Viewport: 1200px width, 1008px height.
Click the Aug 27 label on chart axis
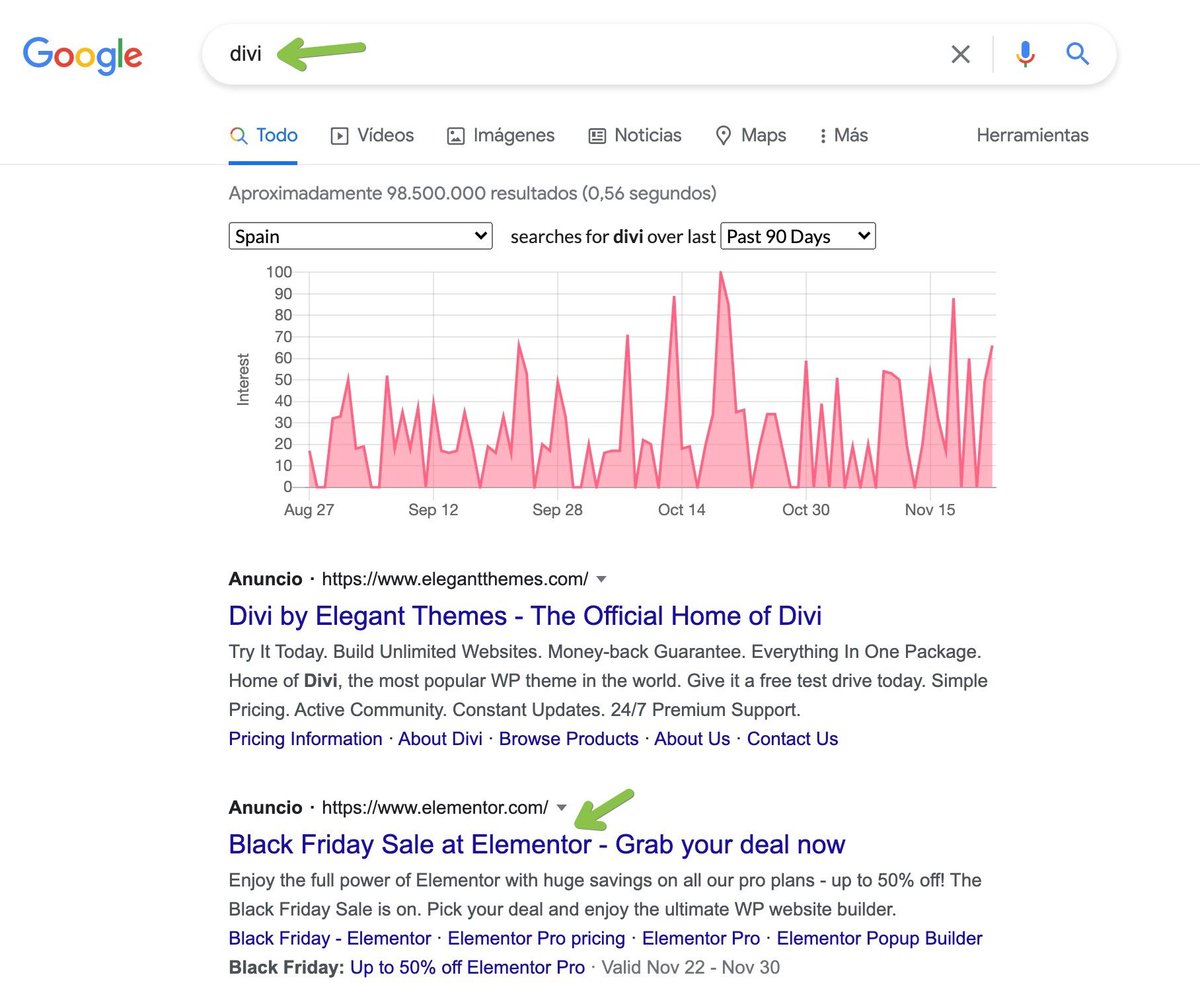pos(309,510)
